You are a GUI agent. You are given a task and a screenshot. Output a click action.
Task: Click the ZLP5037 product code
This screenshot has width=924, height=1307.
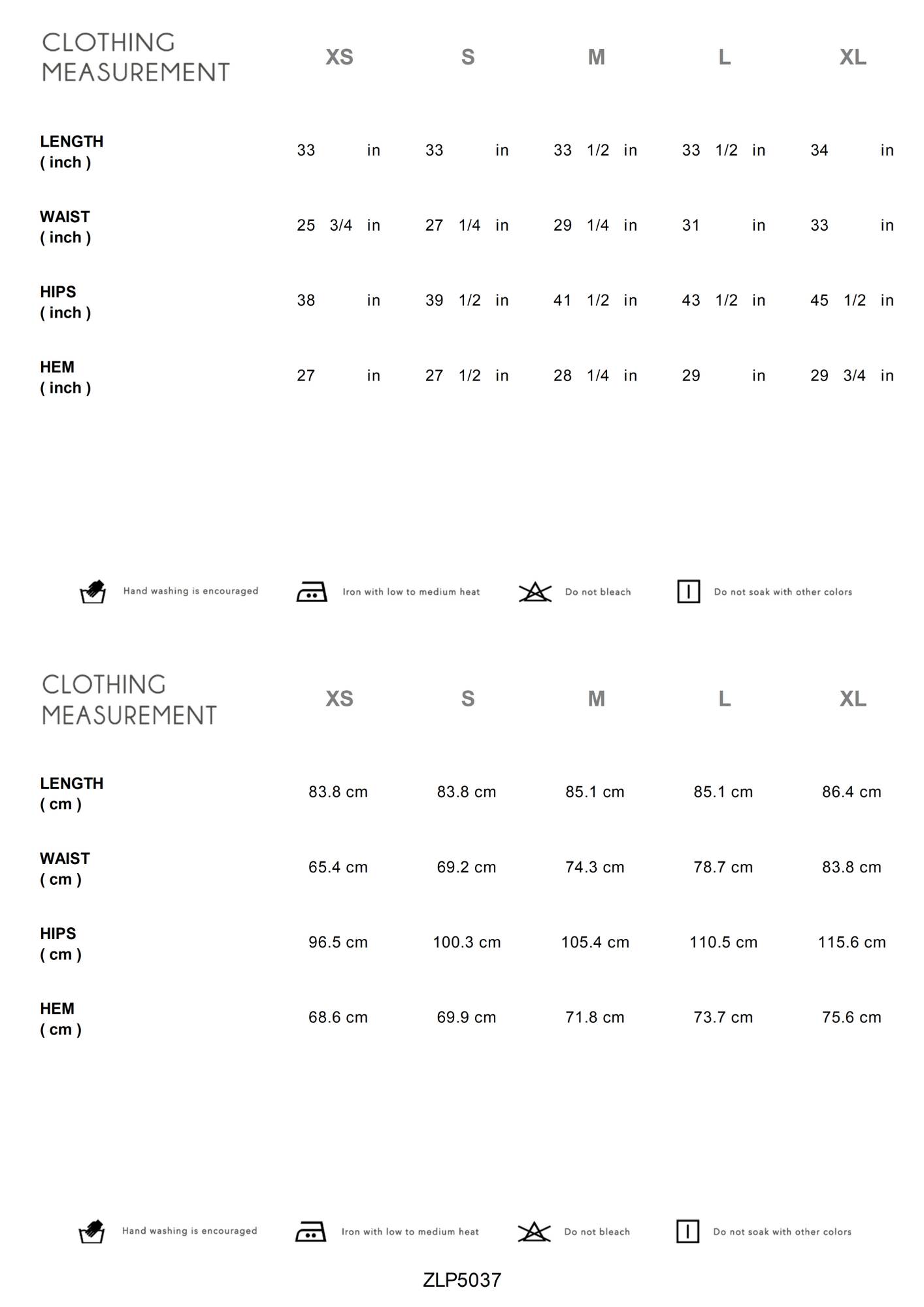coord(462,1280)
